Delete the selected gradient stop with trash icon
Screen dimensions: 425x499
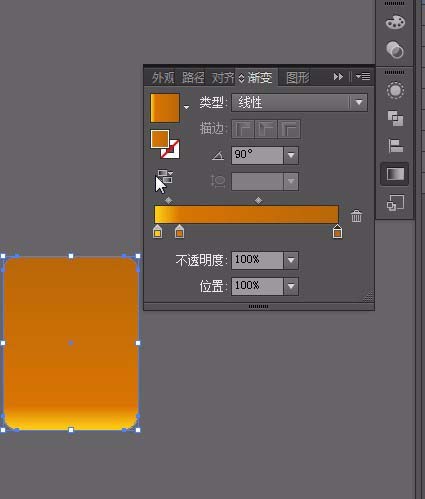(356, 216)
